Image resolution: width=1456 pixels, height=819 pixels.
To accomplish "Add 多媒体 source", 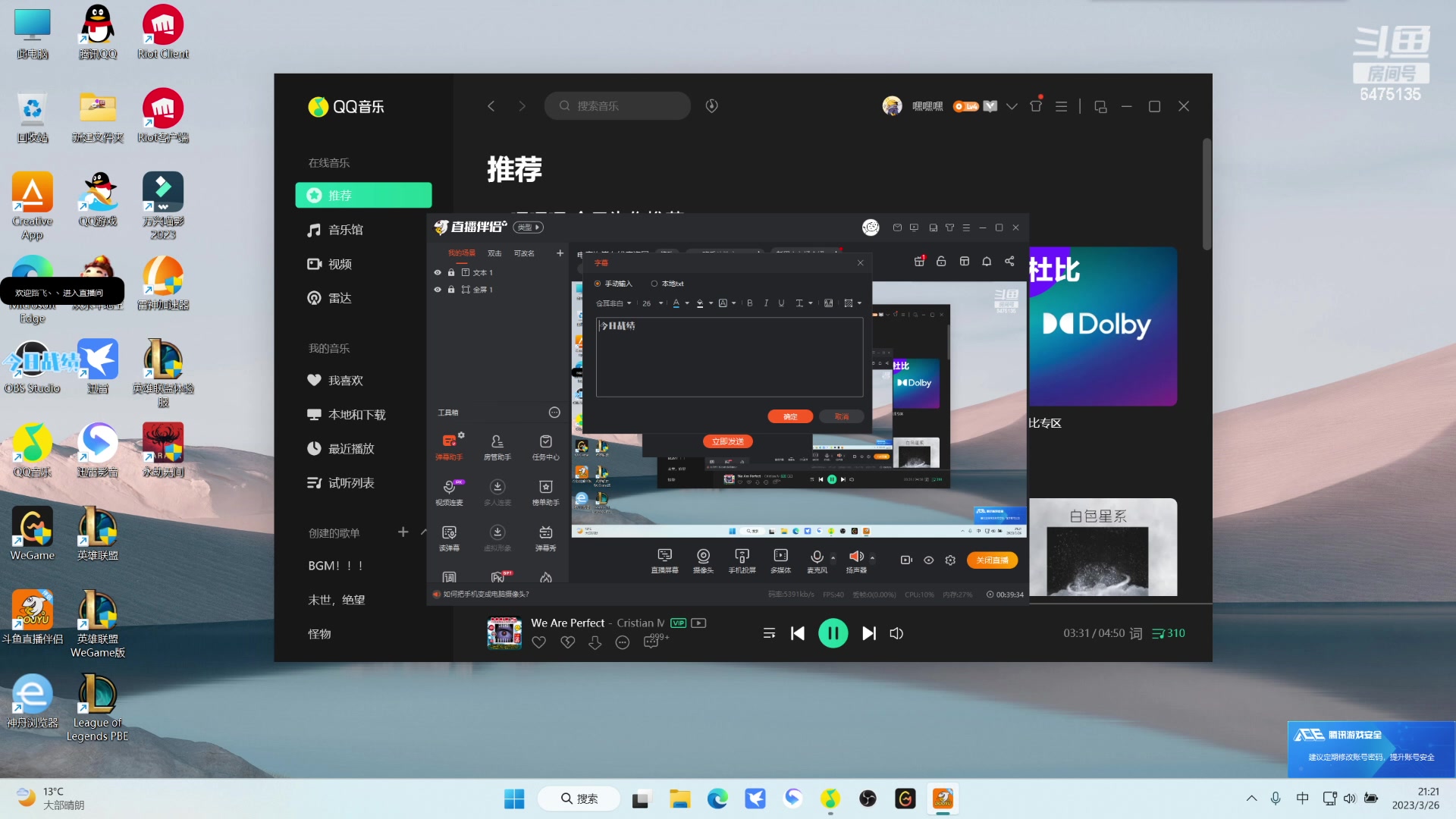I will pos(781,560).
